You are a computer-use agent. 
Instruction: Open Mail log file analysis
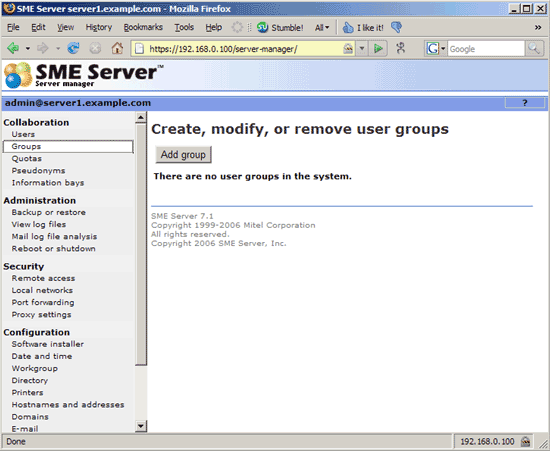point(54,237)
